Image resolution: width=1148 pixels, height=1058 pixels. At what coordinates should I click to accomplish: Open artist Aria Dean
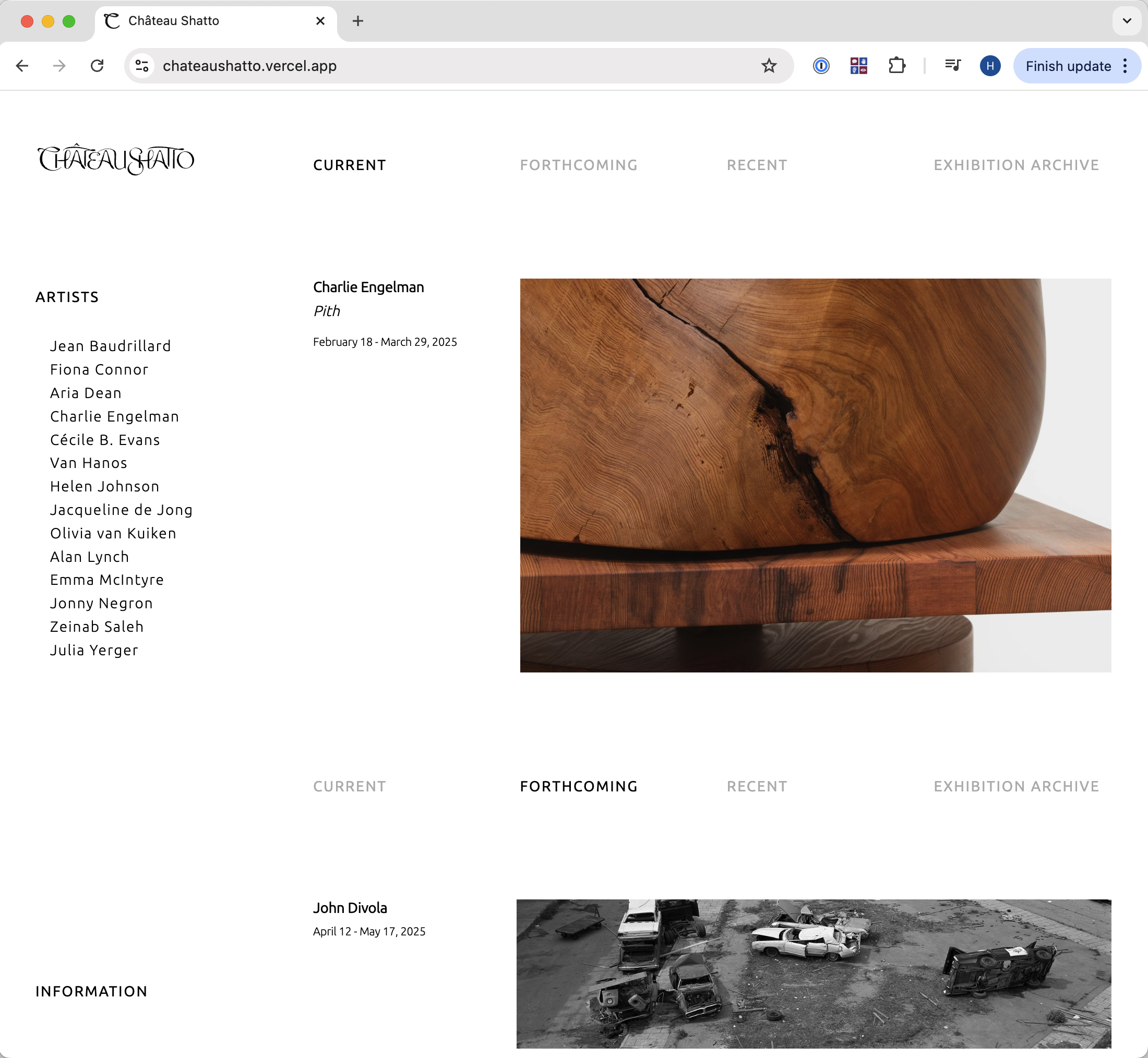[86, 393]
